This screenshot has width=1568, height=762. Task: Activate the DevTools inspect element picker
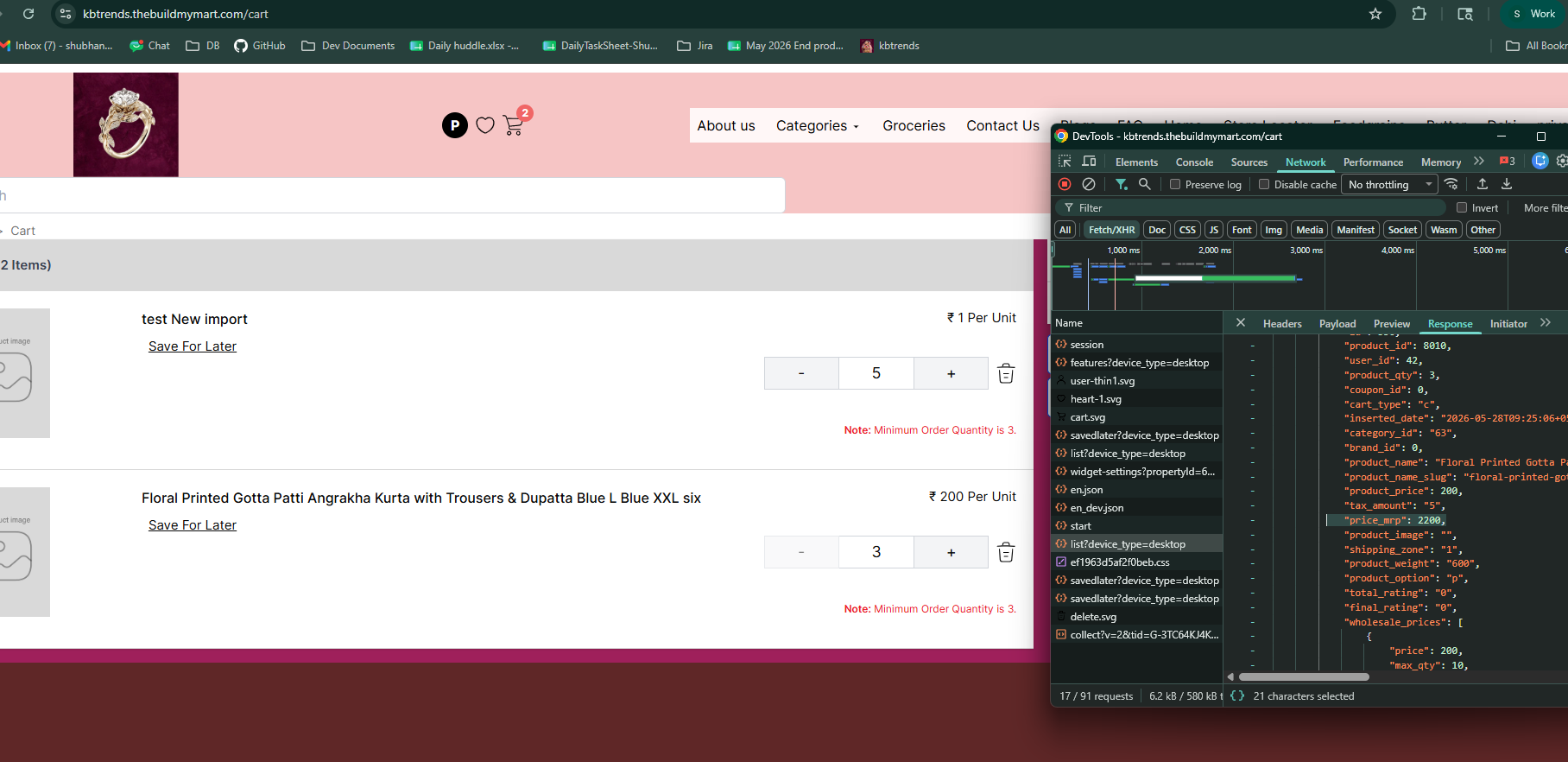(1065, 162)
